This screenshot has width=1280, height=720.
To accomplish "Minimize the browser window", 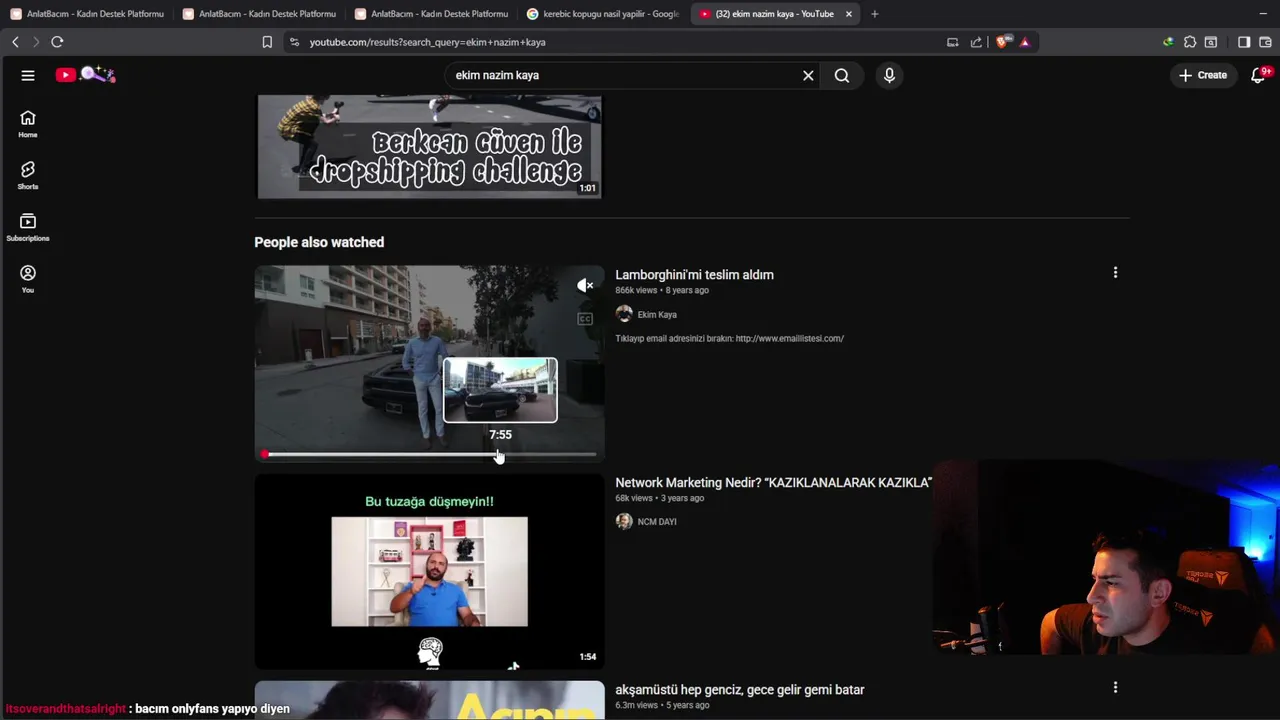I will click(x=1263, y=14).
